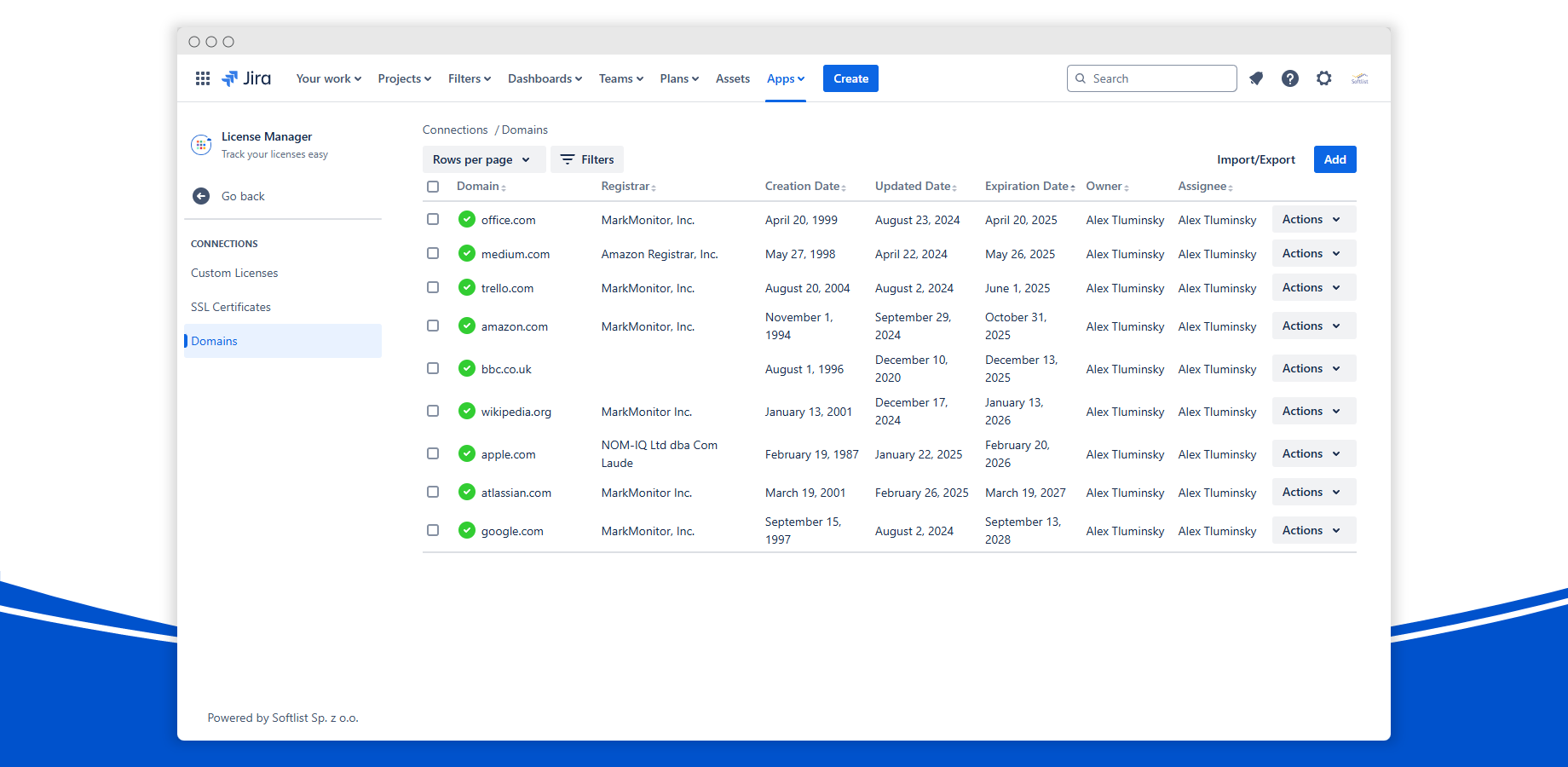The image size is (1568, 767).
Task: Click the Jira logo
Action: click(246, 78)
